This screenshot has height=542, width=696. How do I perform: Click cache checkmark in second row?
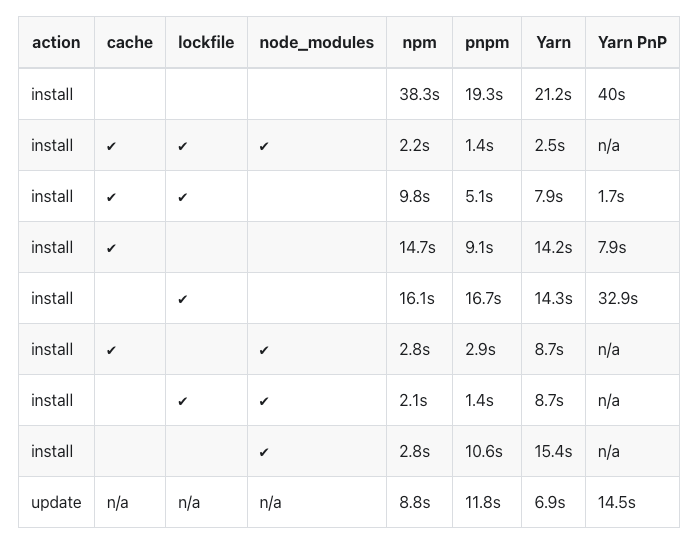point(111,146)
